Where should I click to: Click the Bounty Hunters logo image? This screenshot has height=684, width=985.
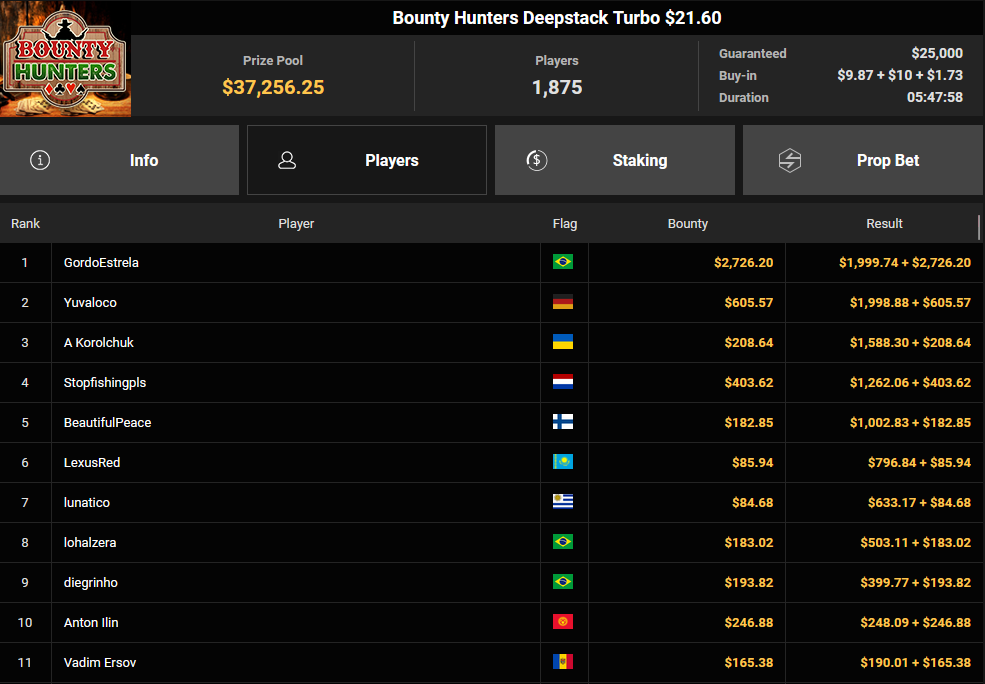coord(65,59)
